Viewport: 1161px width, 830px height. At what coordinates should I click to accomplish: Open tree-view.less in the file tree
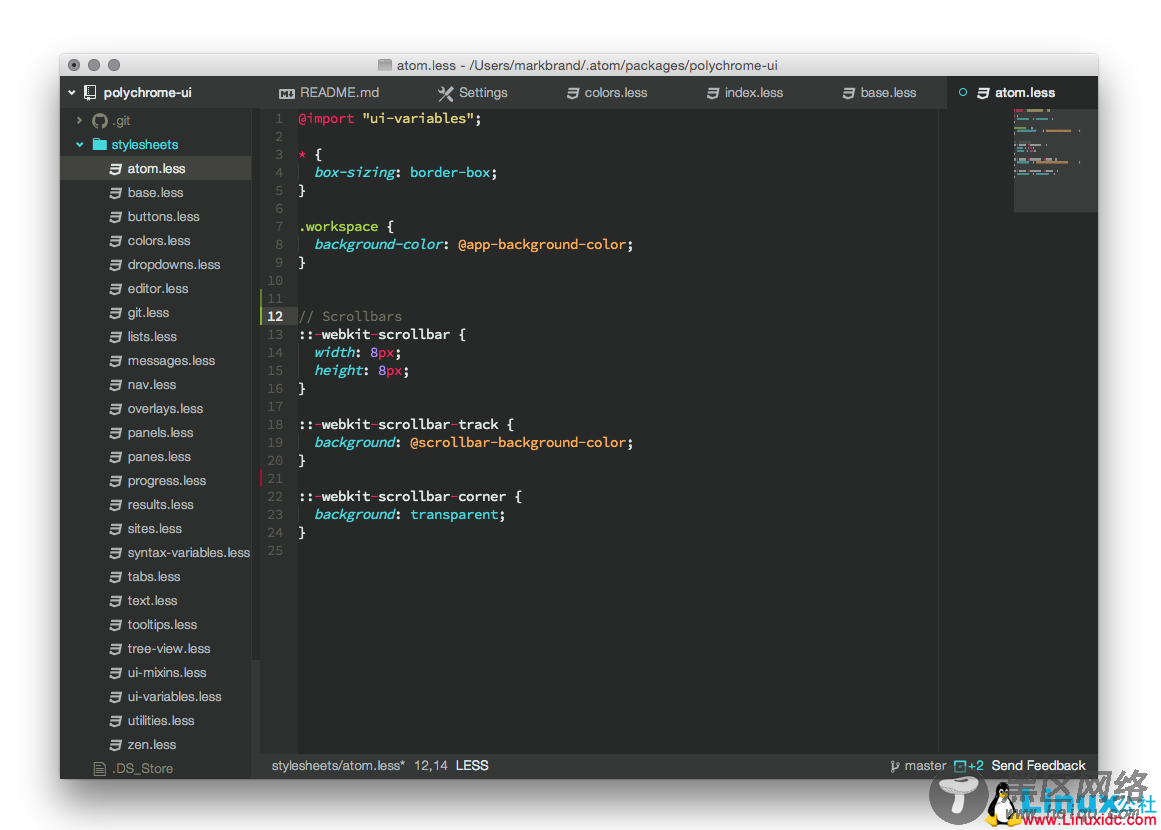pos(168,649)
